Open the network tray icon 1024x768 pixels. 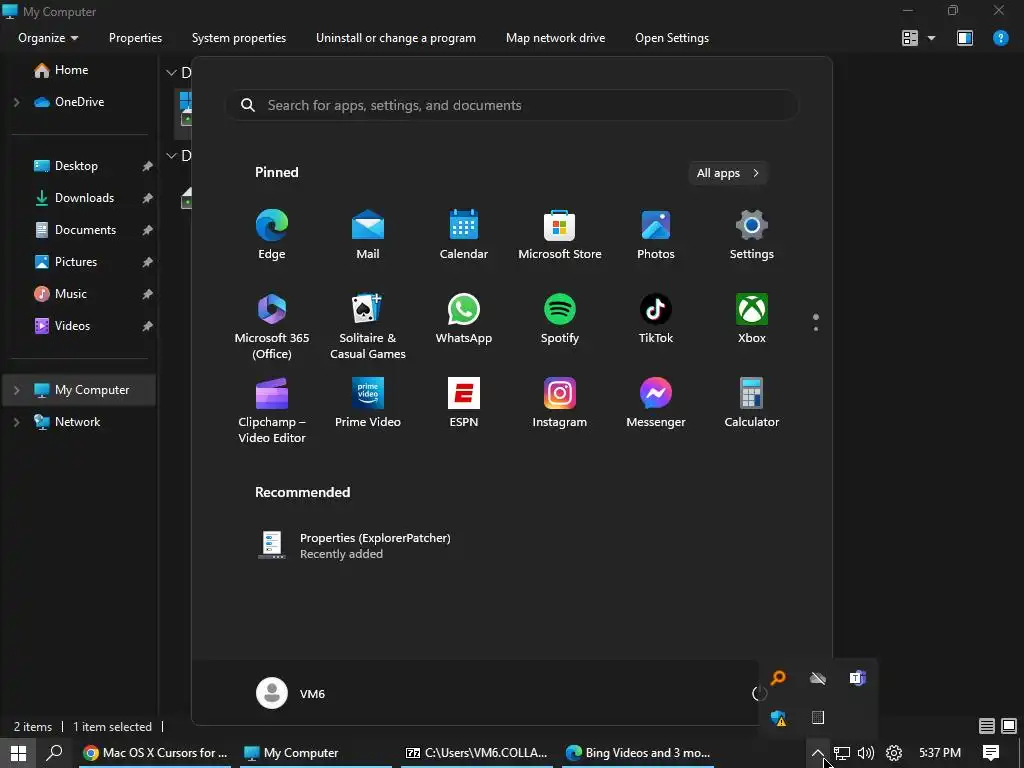click(x=842, y=753)
